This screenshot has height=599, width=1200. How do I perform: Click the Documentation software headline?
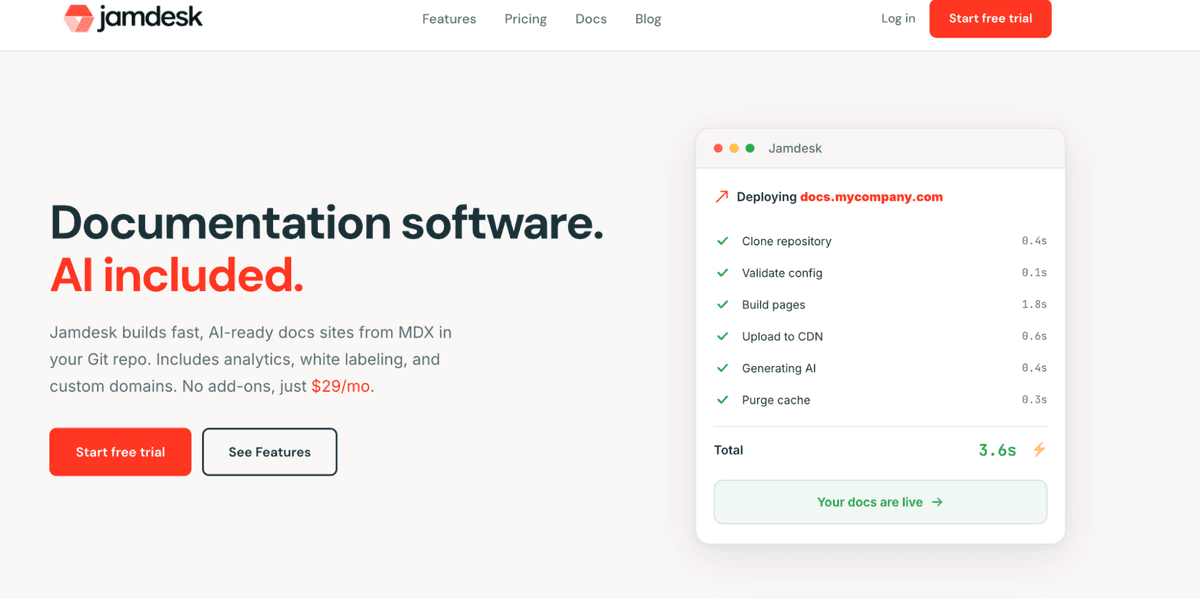327,222
